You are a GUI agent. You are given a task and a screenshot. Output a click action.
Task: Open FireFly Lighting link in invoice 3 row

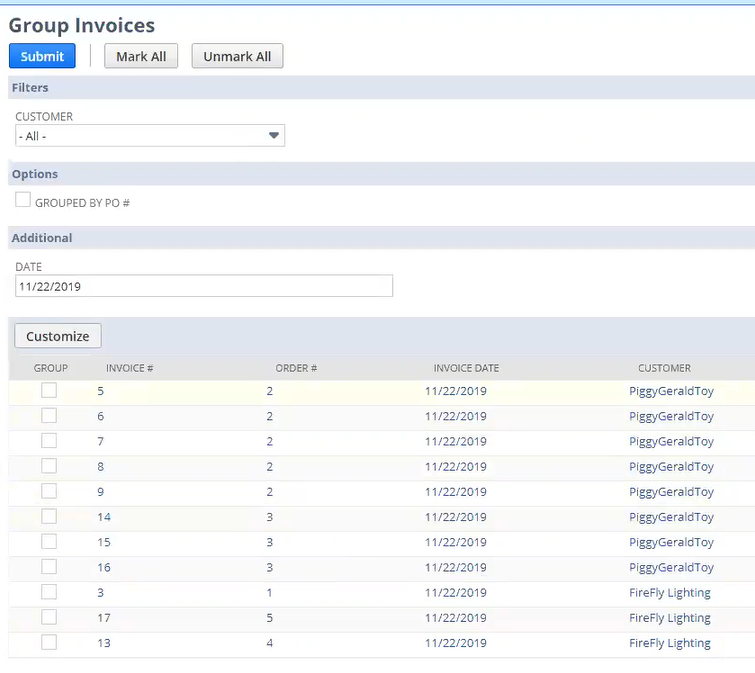[670, 593]
